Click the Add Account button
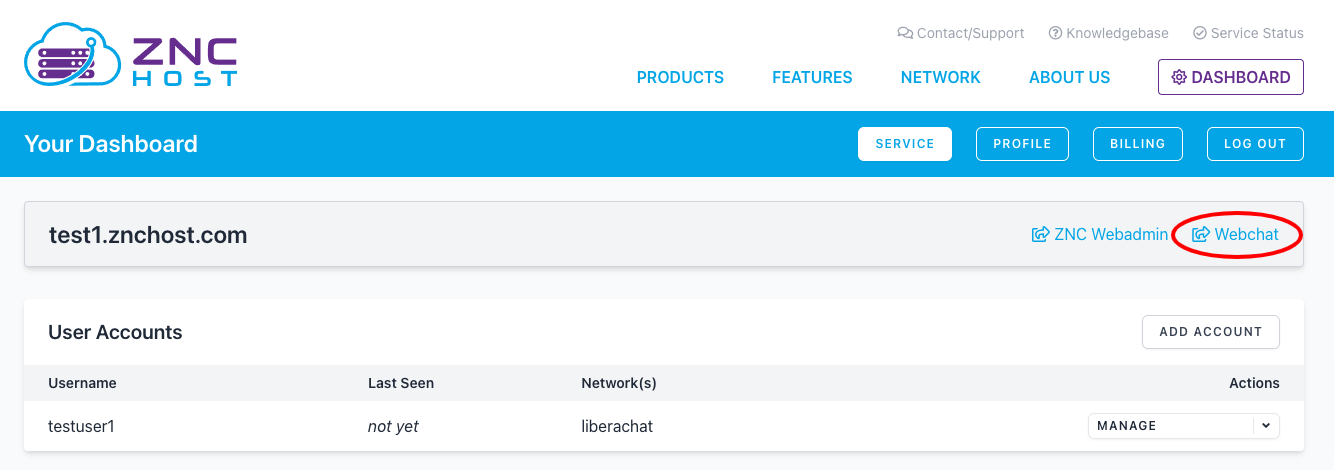The height and width of the screenshot is (470, 1334). pyautogui.click(x=1210, y=332)
